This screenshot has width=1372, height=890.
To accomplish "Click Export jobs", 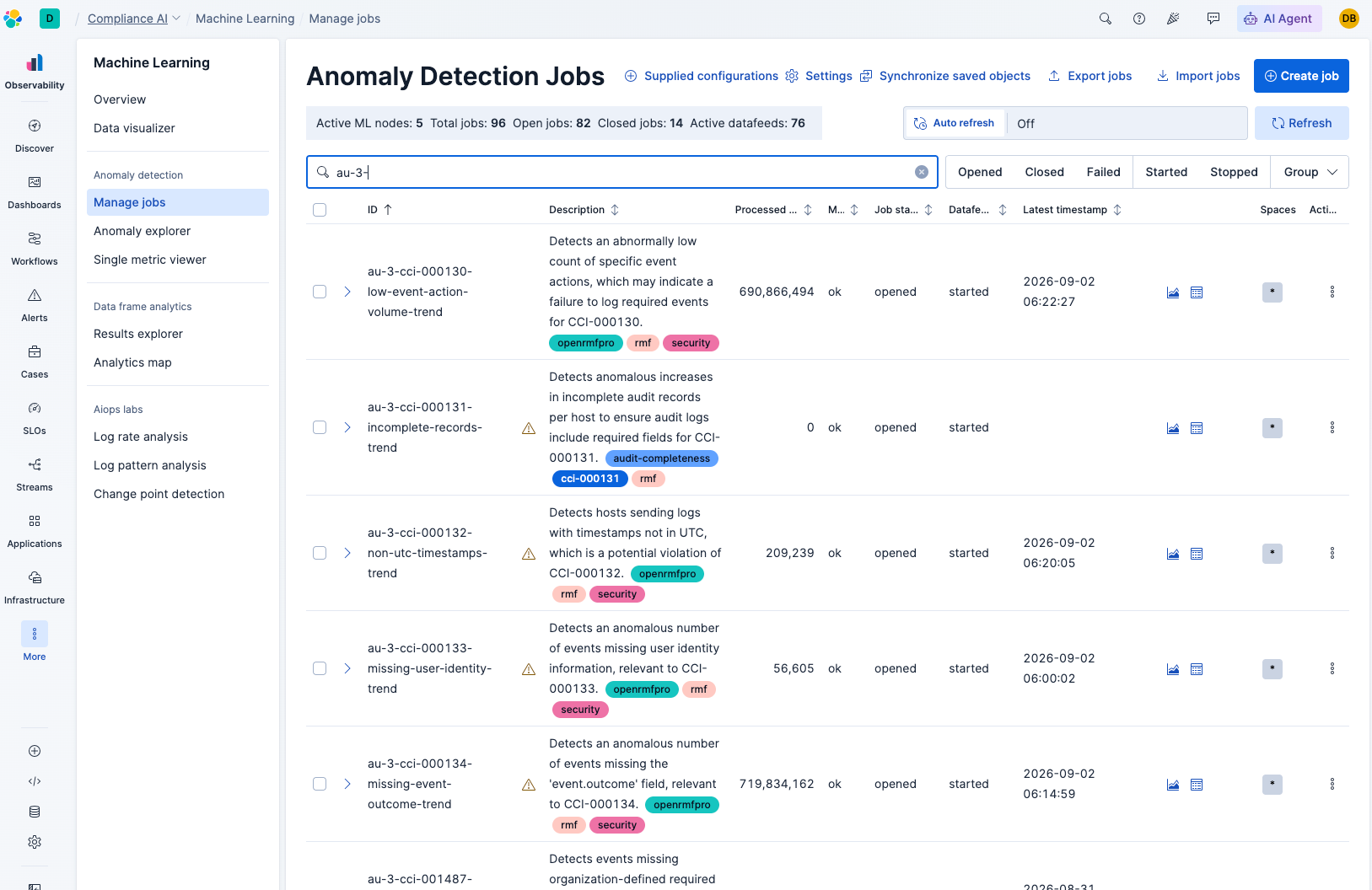I will (1090, 76).
